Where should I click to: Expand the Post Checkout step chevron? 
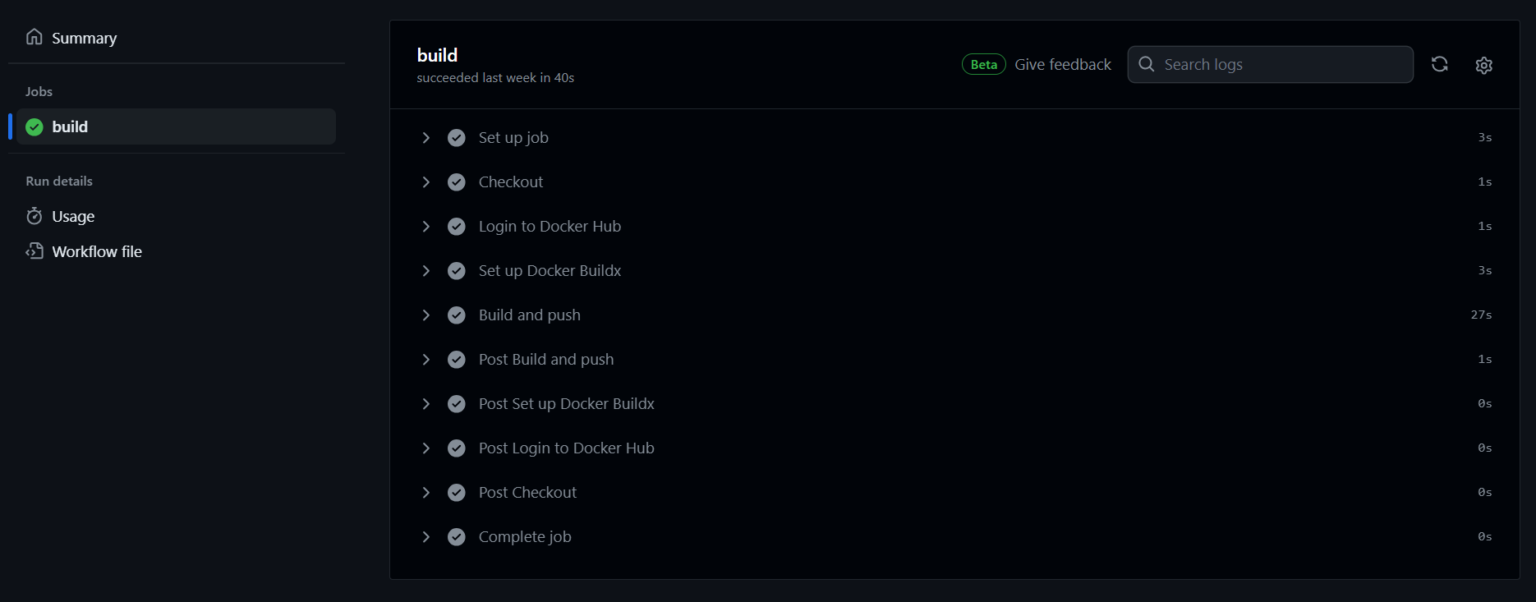[x=426, y=492]
